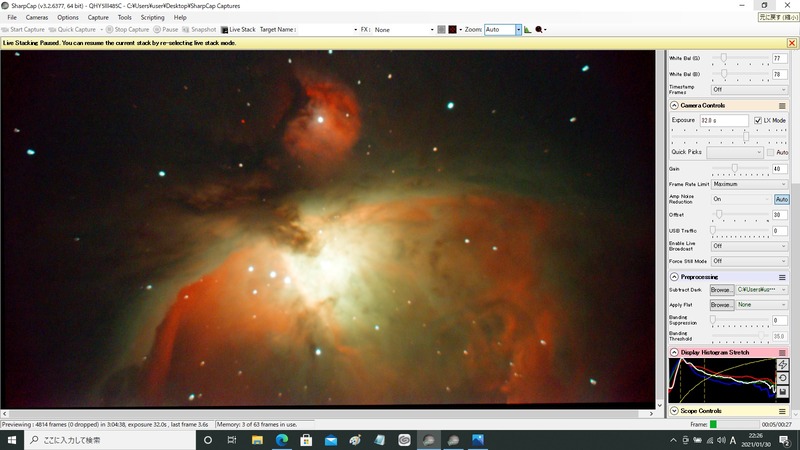800x450 pixels.
Task: Adjust the Exposure slider
Action: point(746,136)
